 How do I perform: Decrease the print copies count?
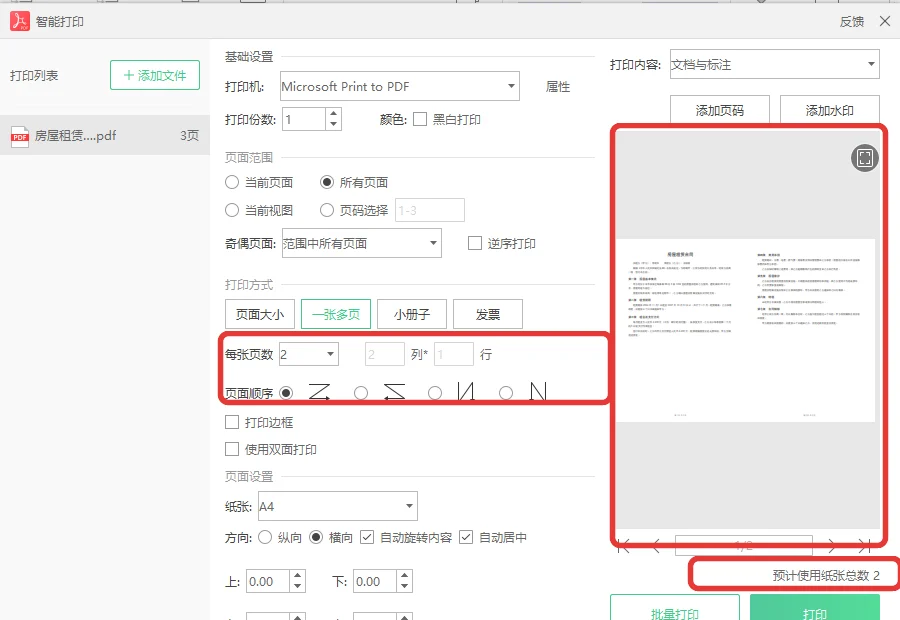pos(333,125)
